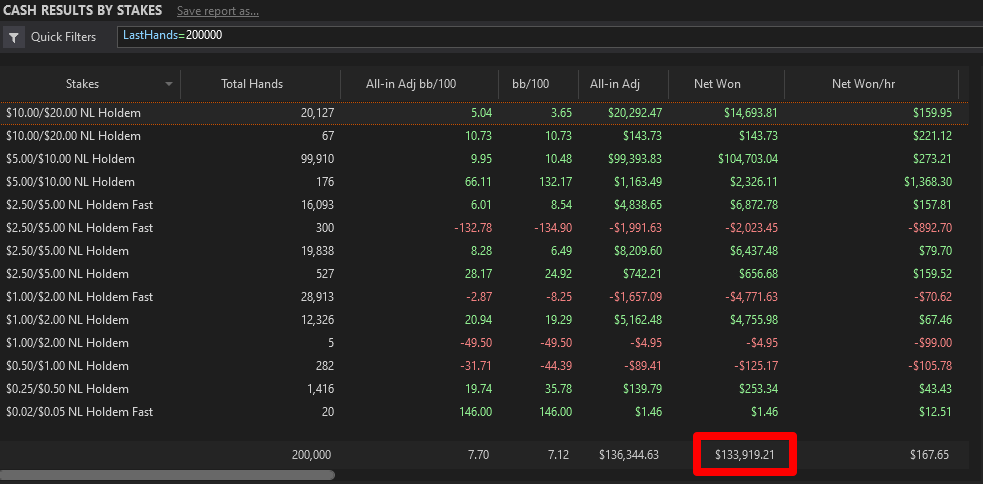This screenshot has width=983, height=484.
Task: Click the bb/100 column header
Action: 531,84
